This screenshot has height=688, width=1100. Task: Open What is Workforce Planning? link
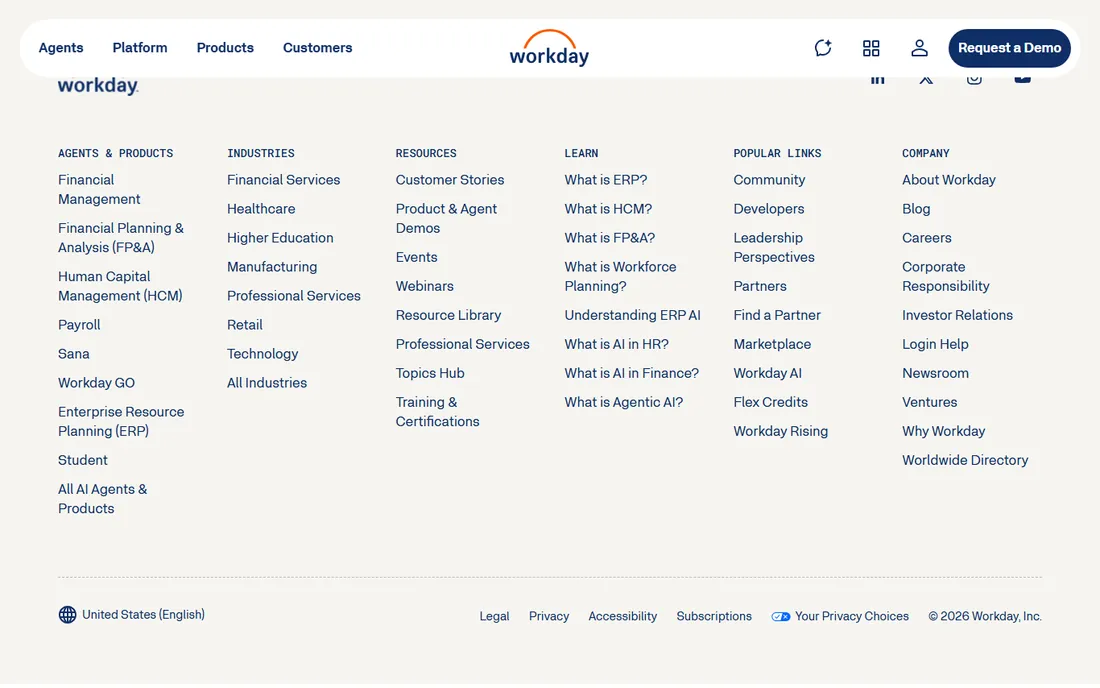(x=621, y=276)
